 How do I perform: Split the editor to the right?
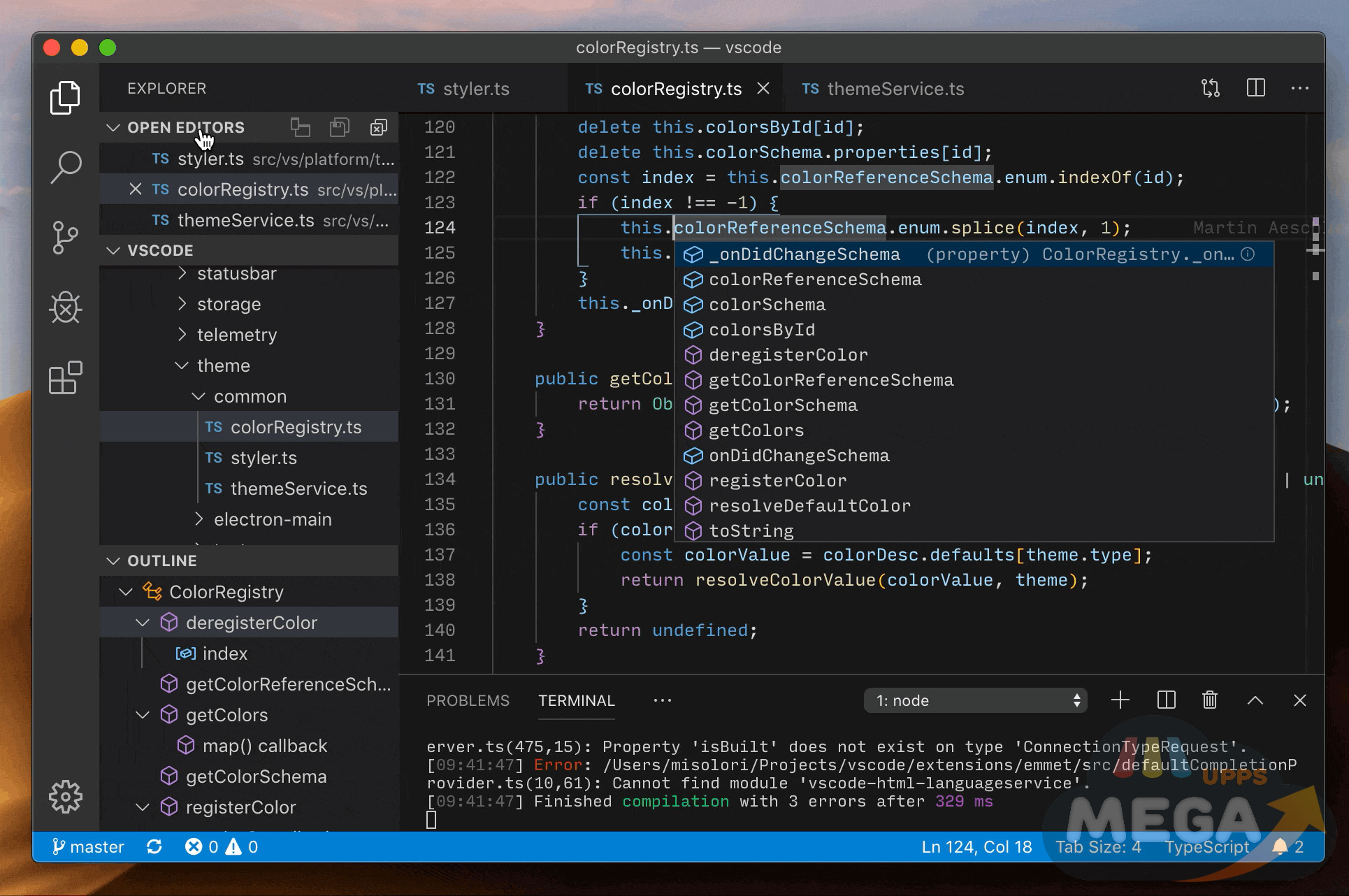pyautogui.click(x=1256, y=88)
